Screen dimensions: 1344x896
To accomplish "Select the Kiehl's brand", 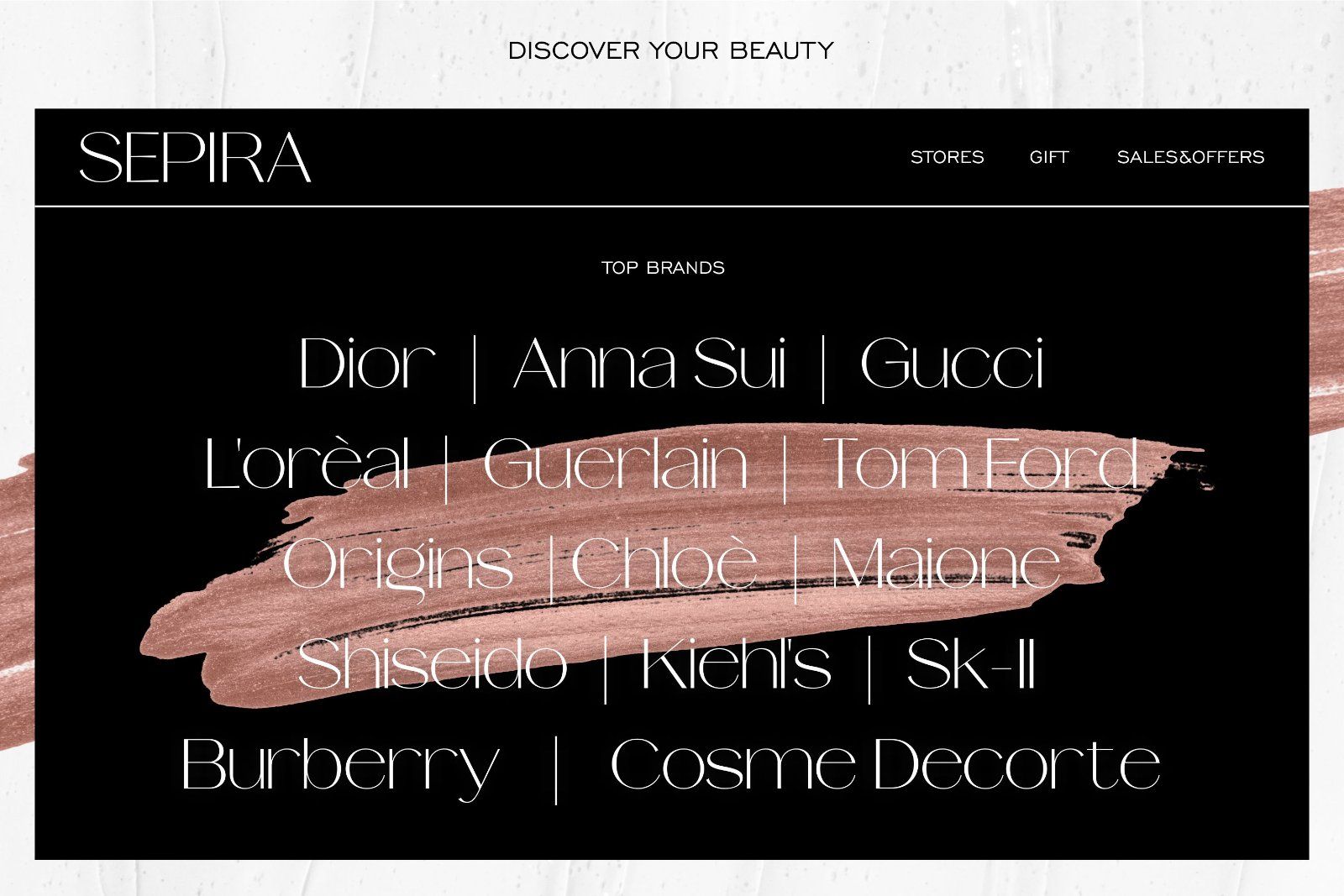I will [x=736, y=663].
